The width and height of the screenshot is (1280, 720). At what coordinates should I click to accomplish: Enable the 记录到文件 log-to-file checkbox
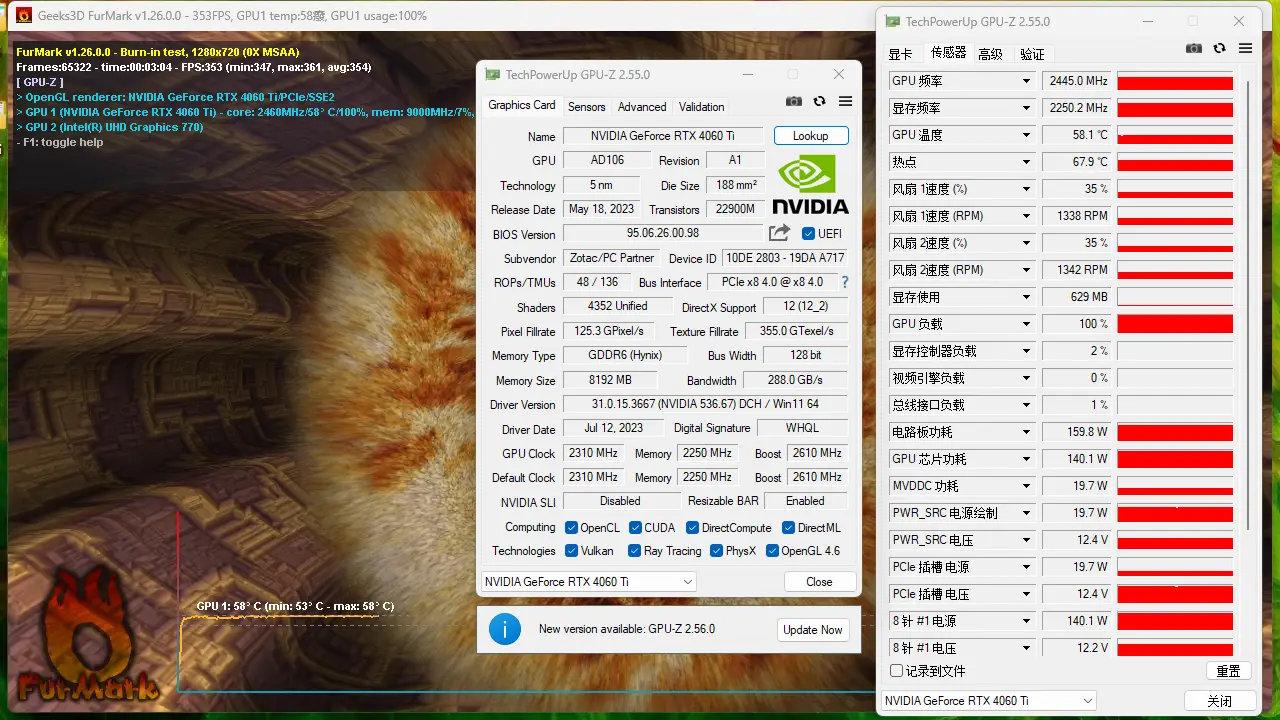[896, 671]
